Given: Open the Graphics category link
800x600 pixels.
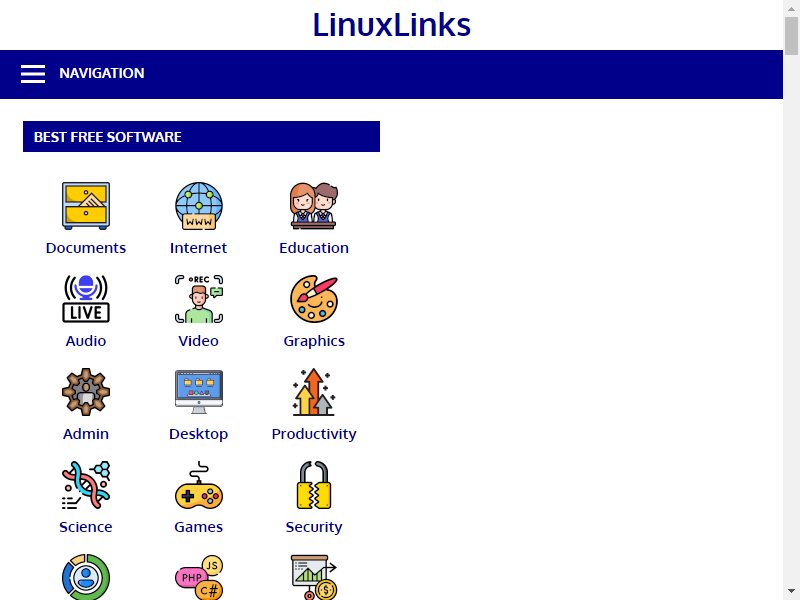Looking at the screenshot, I should click(314, 341).
